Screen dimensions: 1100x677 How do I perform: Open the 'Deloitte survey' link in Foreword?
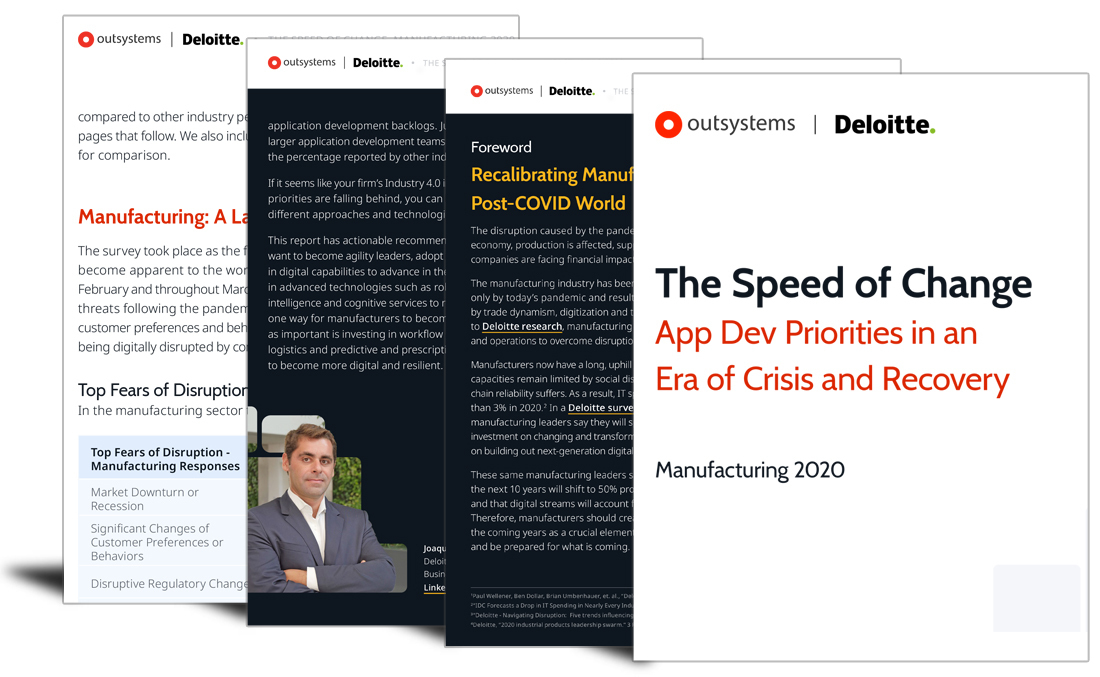[601, 408]
